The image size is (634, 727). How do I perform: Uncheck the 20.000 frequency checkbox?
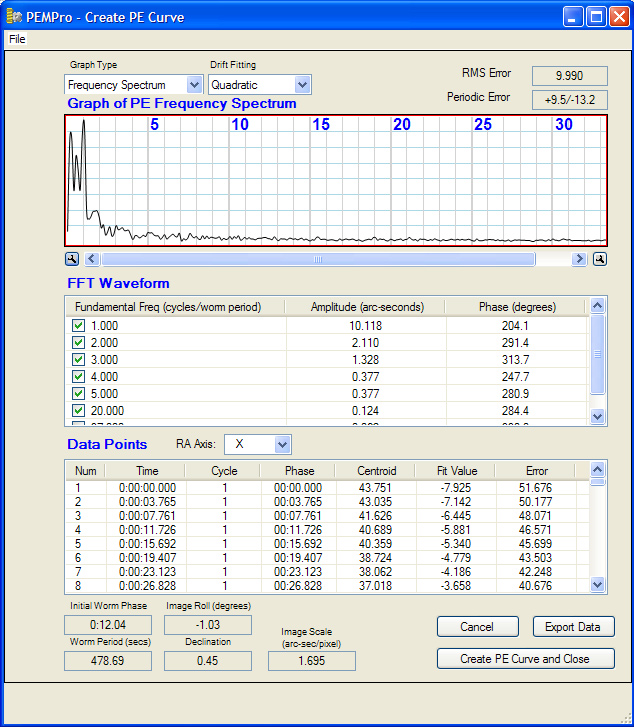click(x=78, y=411)
